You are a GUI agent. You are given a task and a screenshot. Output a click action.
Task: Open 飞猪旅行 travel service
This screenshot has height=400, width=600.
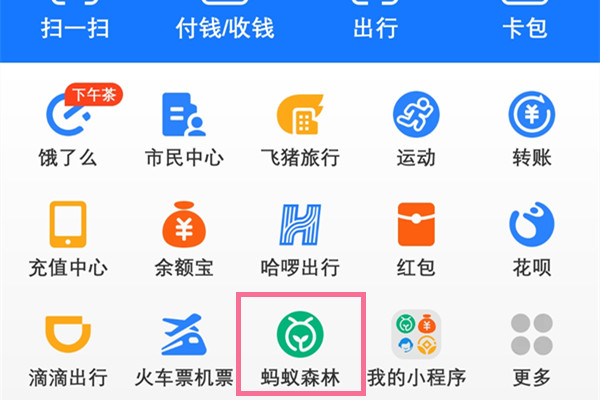tap(300, 114)
